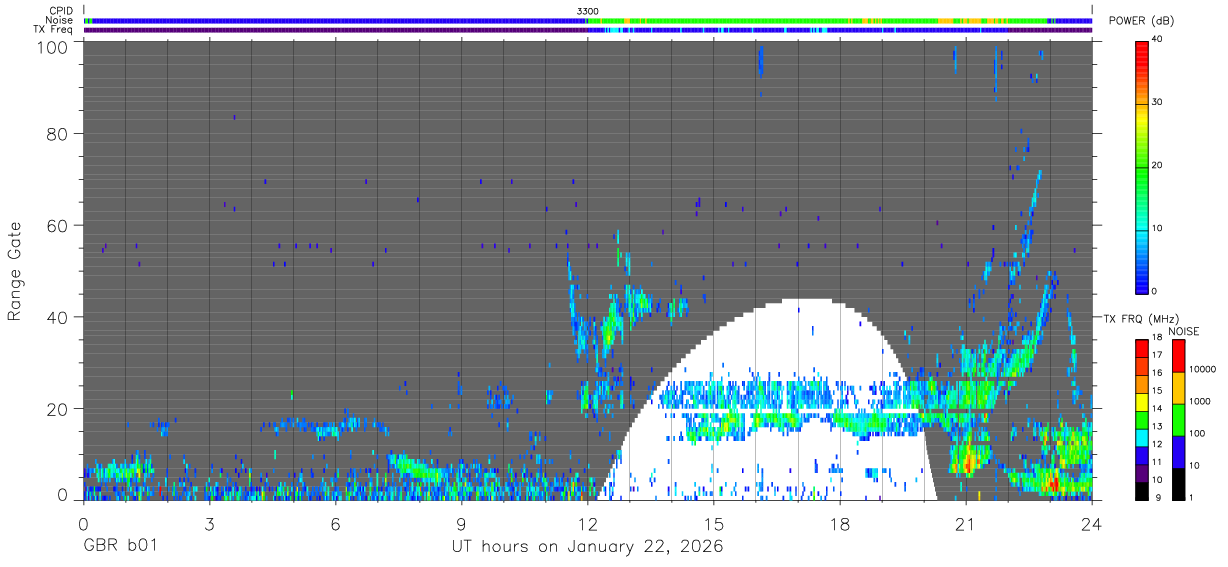Click the x-axis tick label '12'
The height and width of the screenshot is (567, 1228).
[x=587, y=523]
